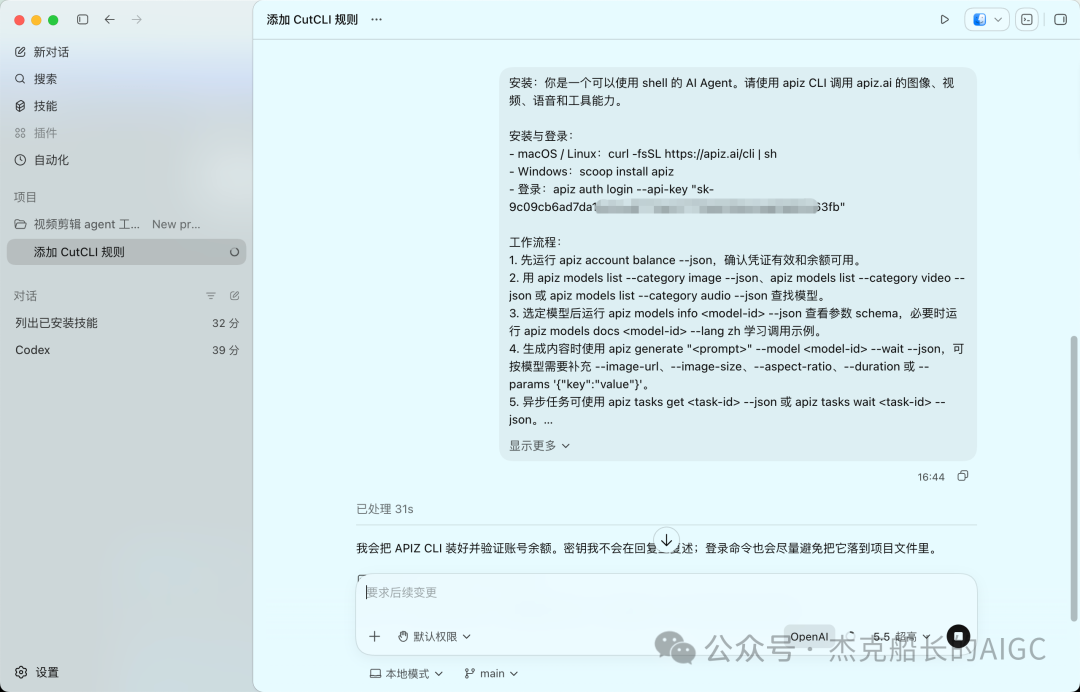This screenshot has width=1080, height=692.
Task: Go back with the left arrow
Action: [x=110, y=19]
